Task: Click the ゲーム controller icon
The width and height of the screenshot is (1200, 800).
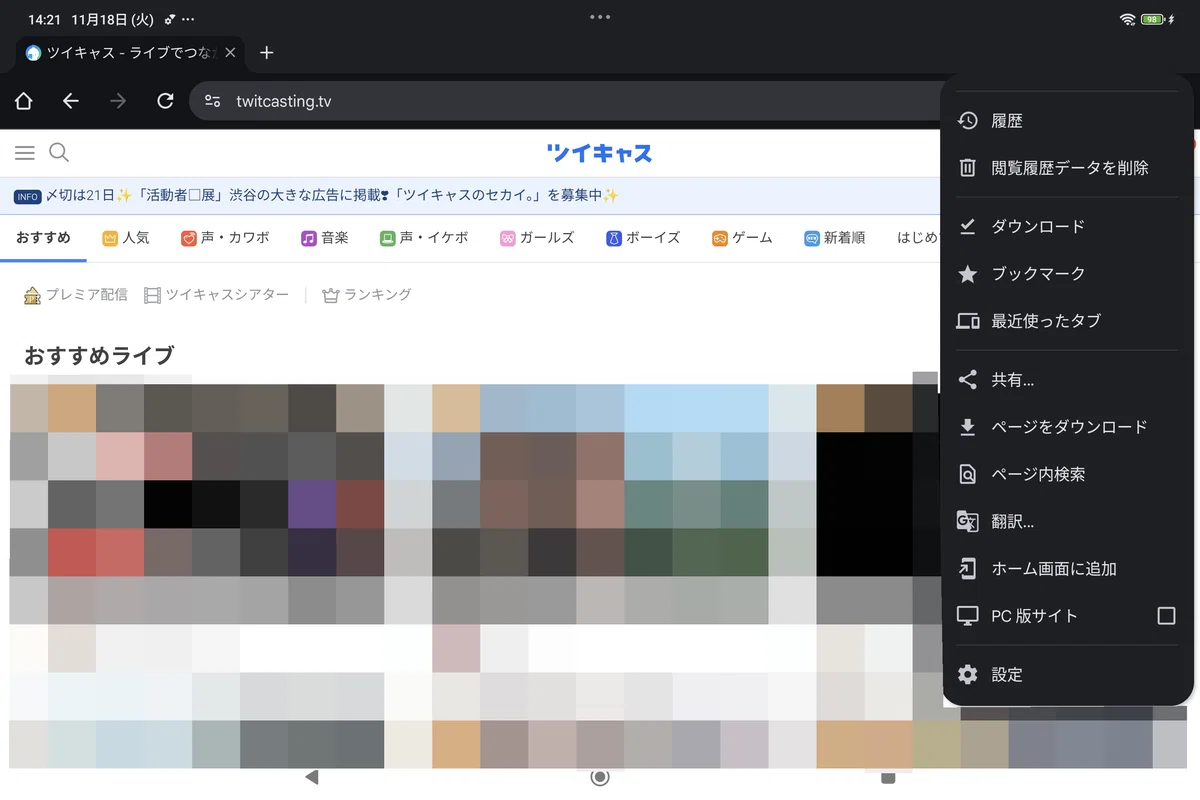Action: pos(720,238)
